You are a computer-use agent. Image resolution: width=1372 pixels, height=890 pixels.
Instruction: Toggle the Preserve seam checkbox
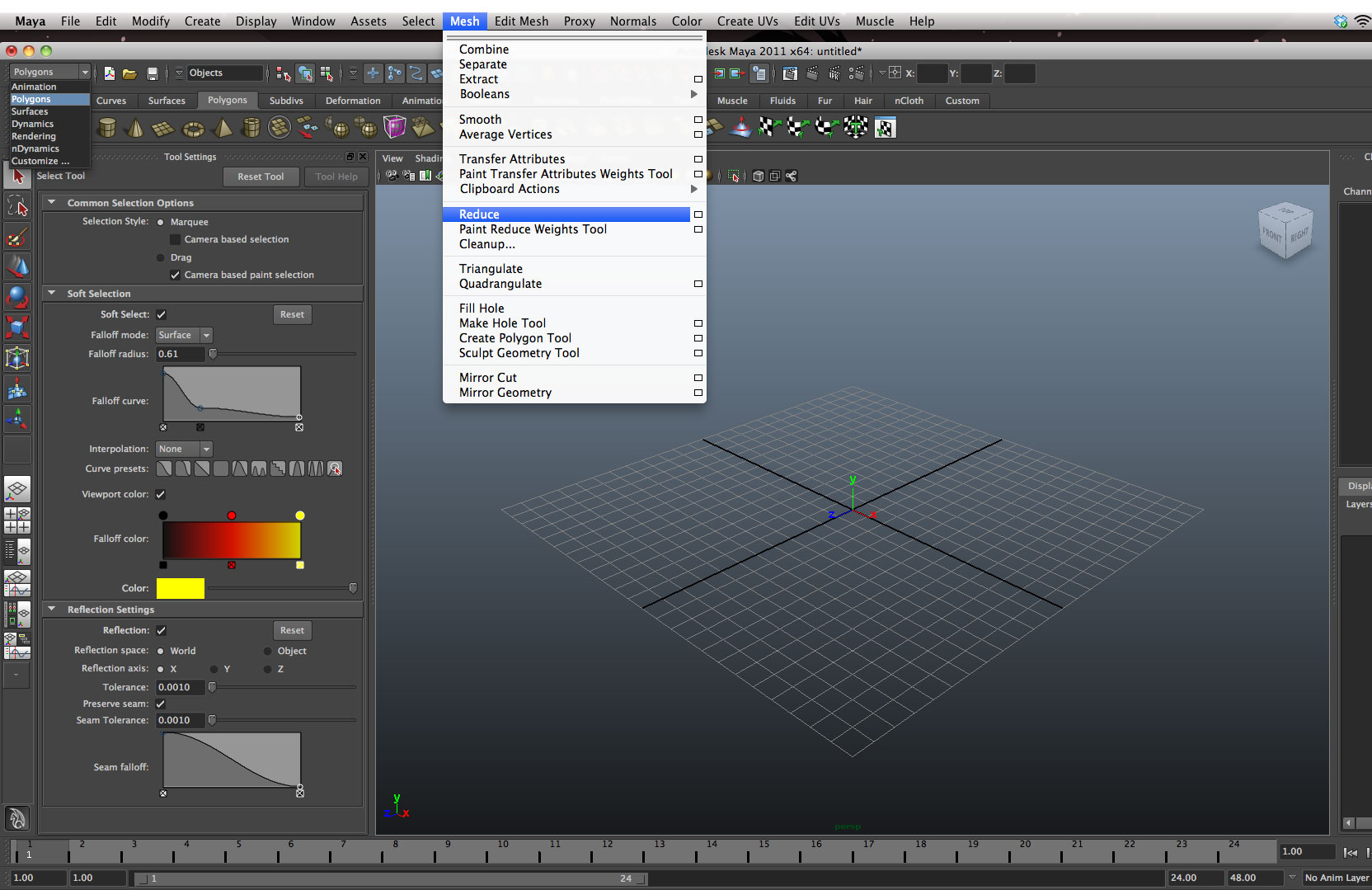point(161,704)
